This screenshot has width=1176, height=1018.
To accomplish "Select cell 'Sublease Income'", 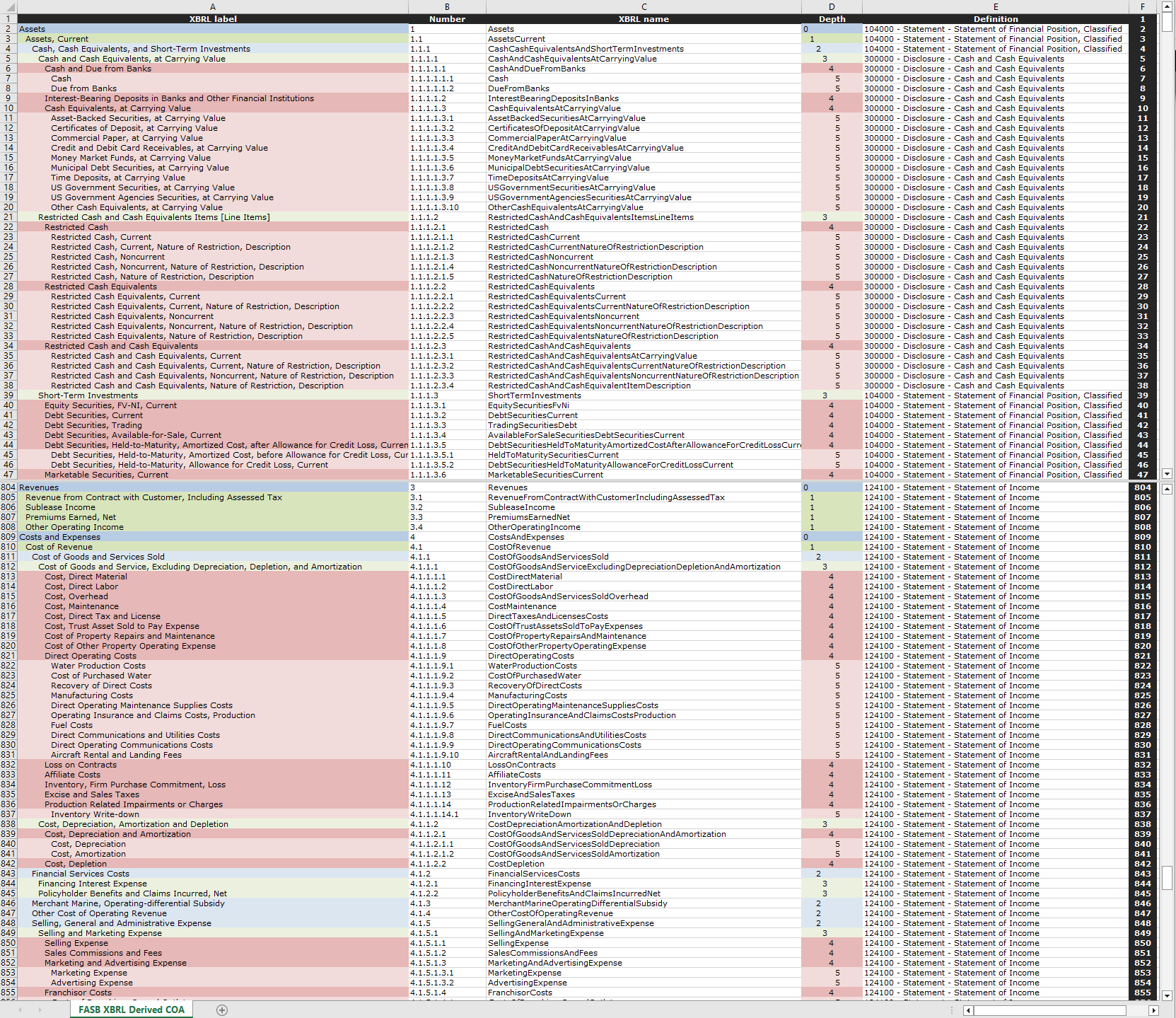I will click(x=213, y=507).
